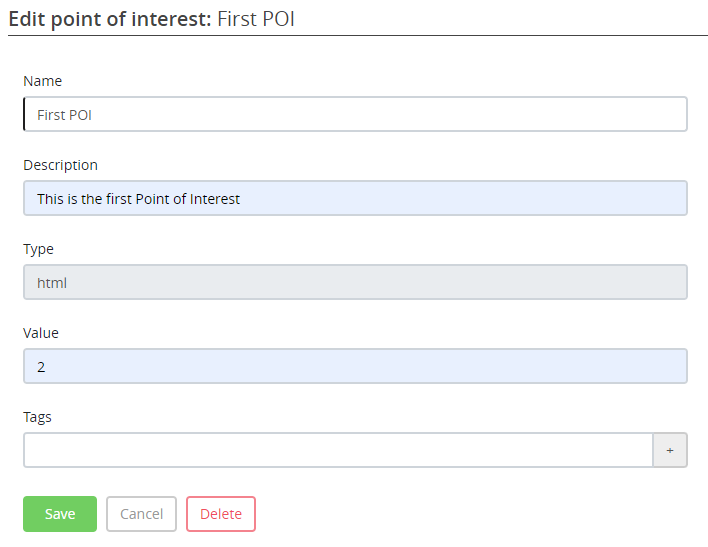The height and width of the screenshot is (547, 708).
Task: Click the plus button beside the Tags field
Action: (670, 450)
